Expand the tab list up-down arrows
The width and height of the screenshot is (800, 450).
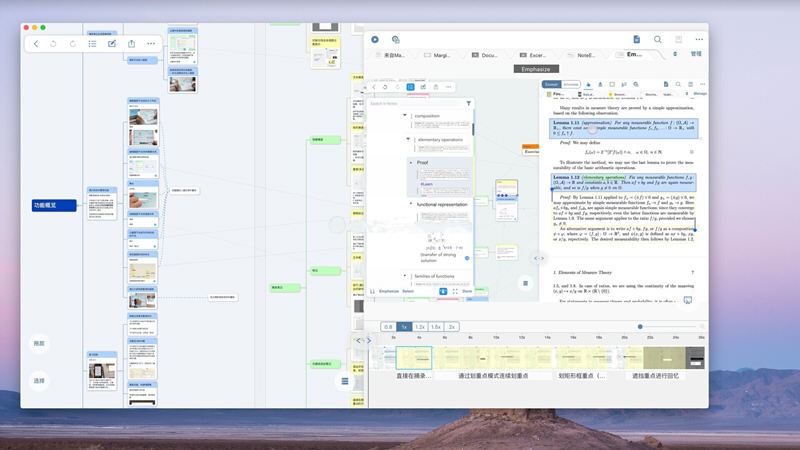point(675,54)
